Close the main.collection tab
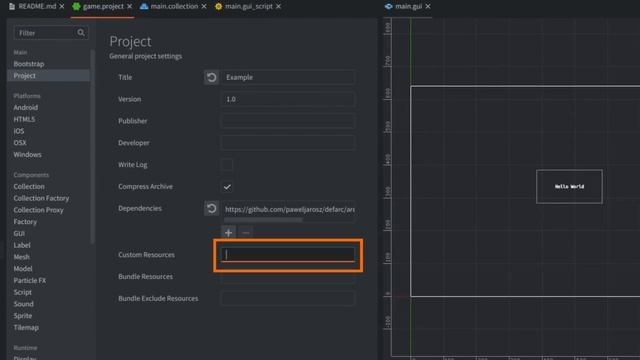The image size is (640, 360). tap(204, 7)
